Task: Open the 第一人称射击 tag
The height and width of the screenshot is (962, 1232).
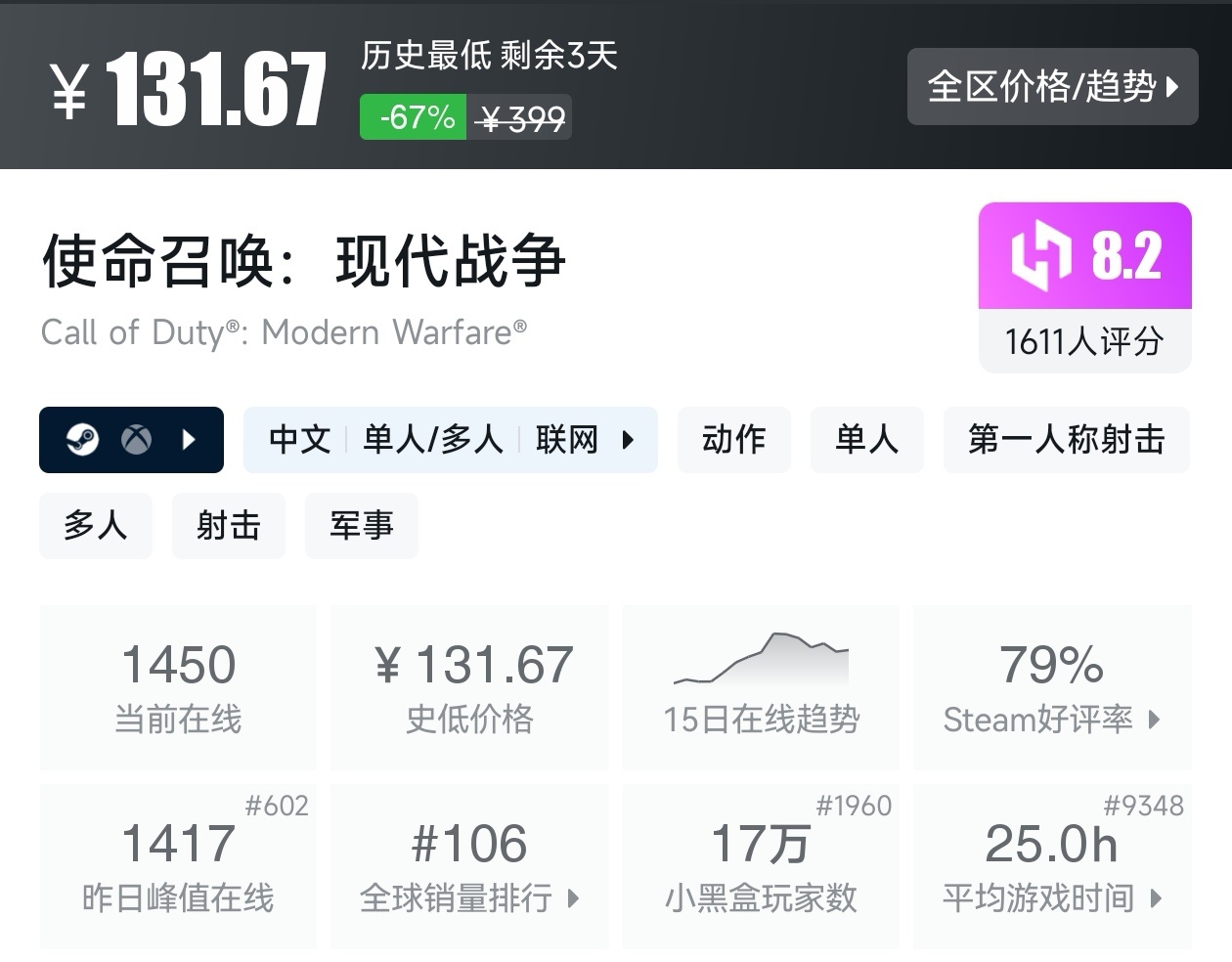Action: [x=1067, y=440]
